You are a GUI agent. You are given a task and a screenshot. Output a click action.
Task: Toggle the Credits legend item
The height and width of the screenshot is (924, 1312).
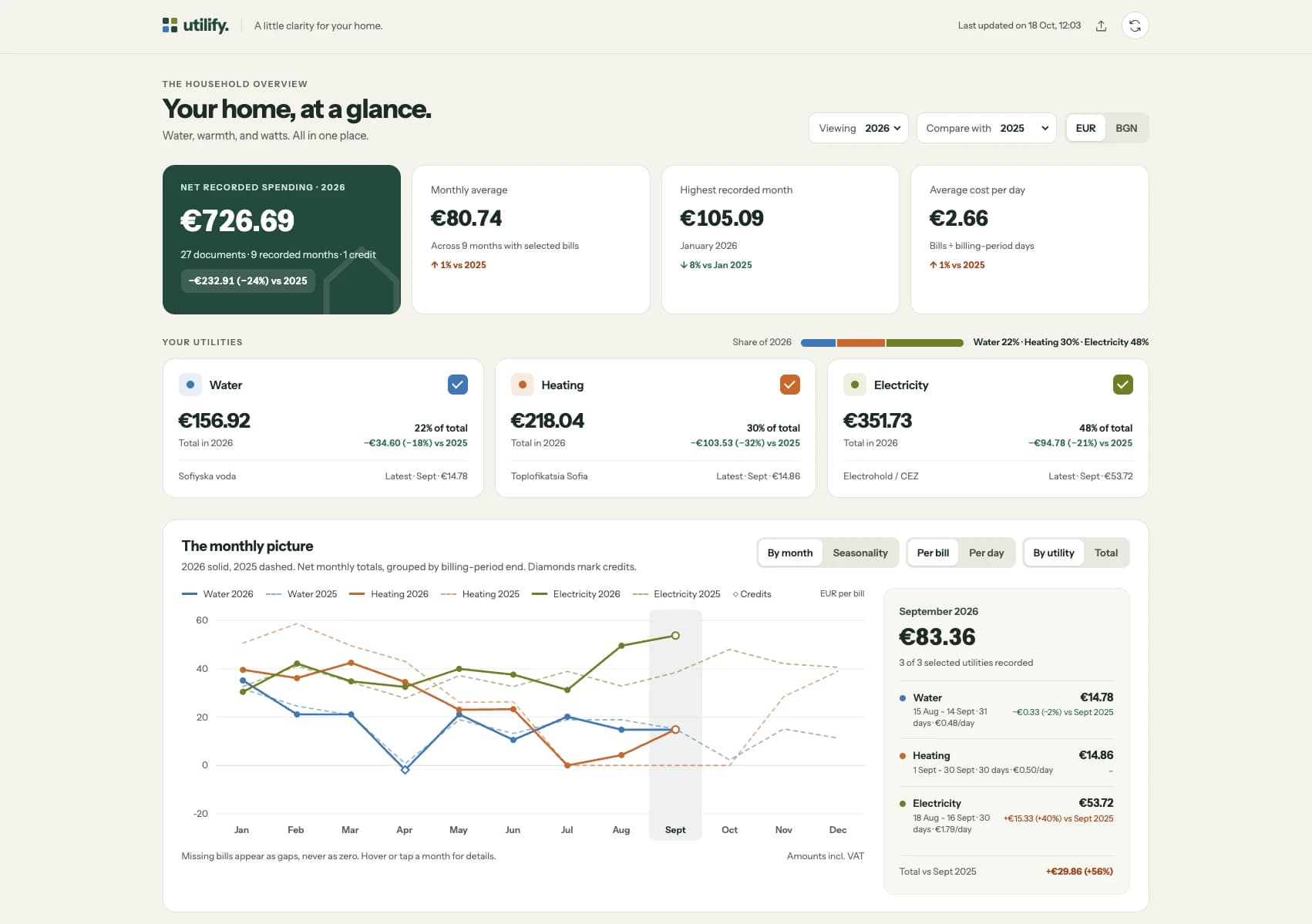pos(752,594)
